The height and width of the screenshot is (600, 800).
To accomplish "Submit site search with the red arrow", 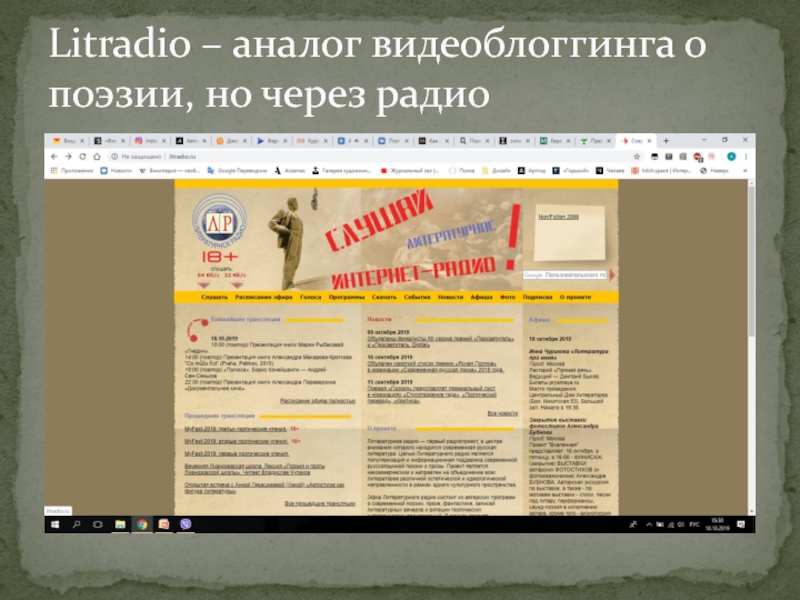I will pyautogui.click(x=612, y=275).
